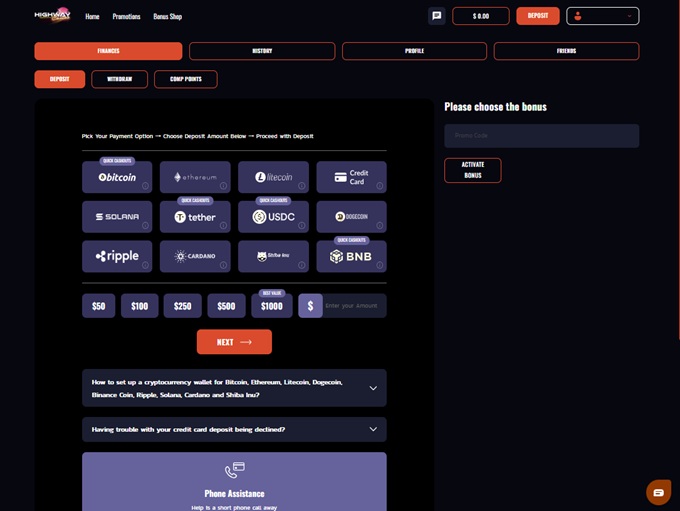Image resolution: width=680 pixels, height=511 pixels.
Task: Choose the Ethereum payment tile
Action: pyautogui.click(x=195, y=177)
